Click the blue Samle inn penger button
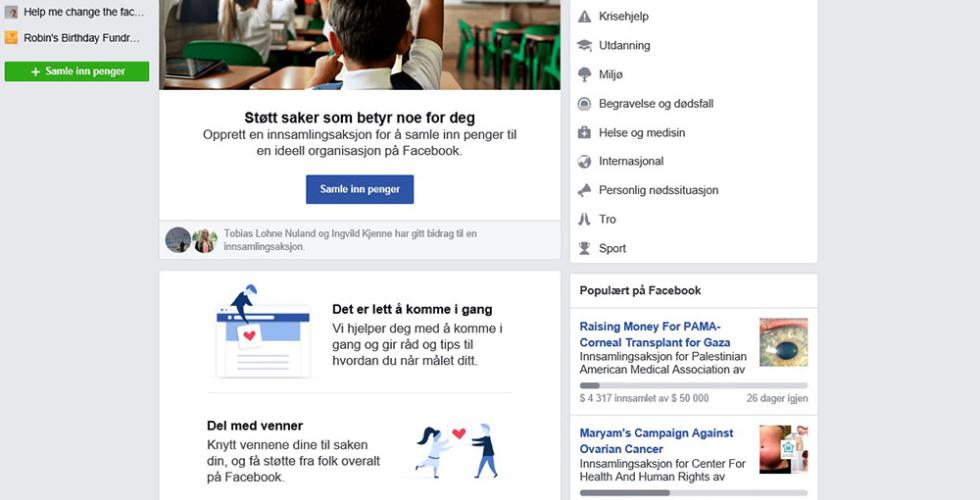Viewport: 980px width, 500px height. pyautogui.click(x=359, y=189)
